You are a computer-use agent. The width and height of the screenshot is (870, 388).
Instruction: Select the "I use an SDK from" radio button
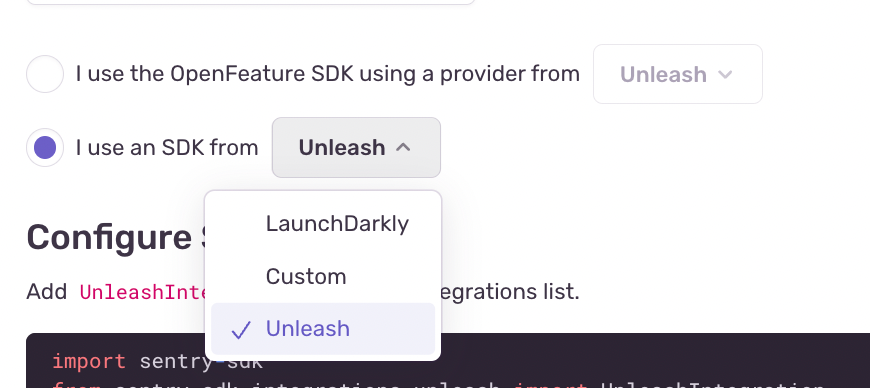click(45, 148)
